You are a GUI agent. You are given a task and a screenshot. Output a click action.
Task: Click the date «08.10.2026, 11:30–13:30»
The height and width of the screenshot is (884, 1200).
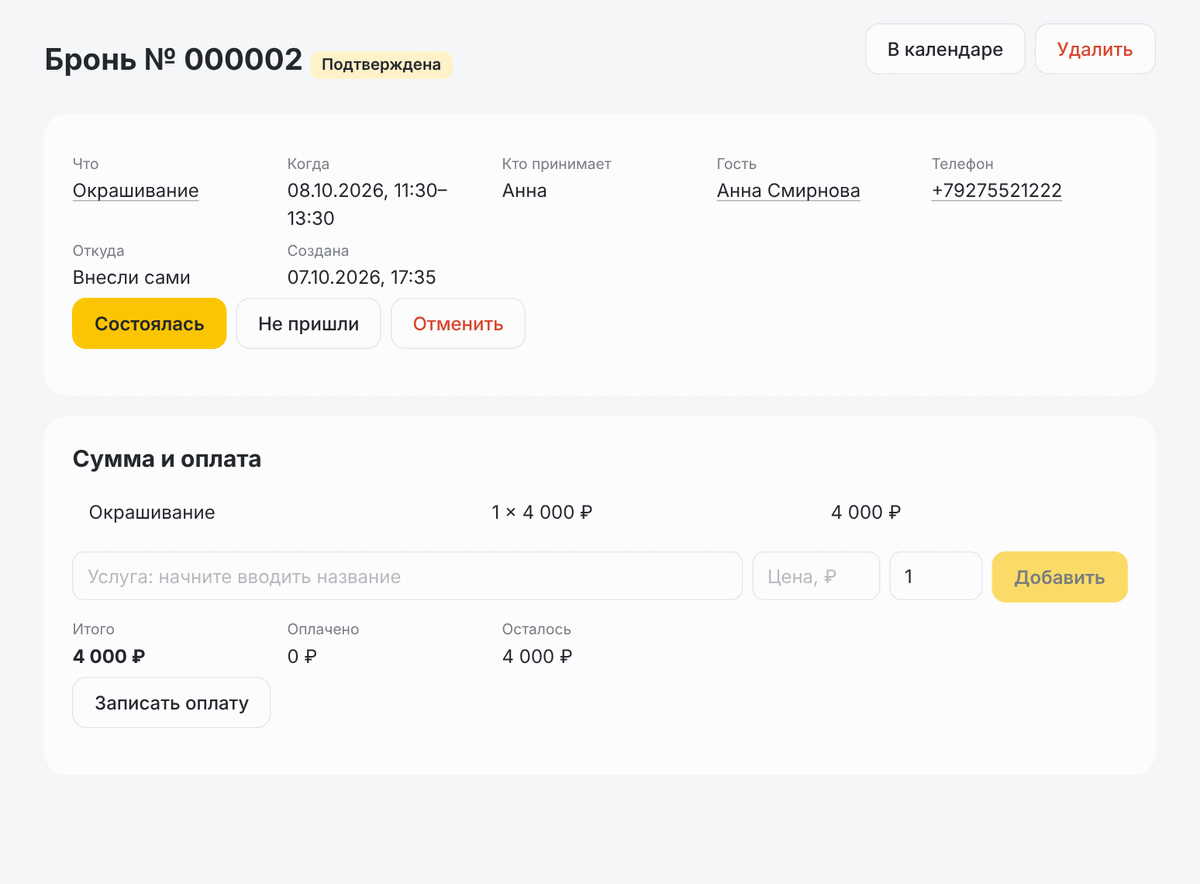coord(367,204)
